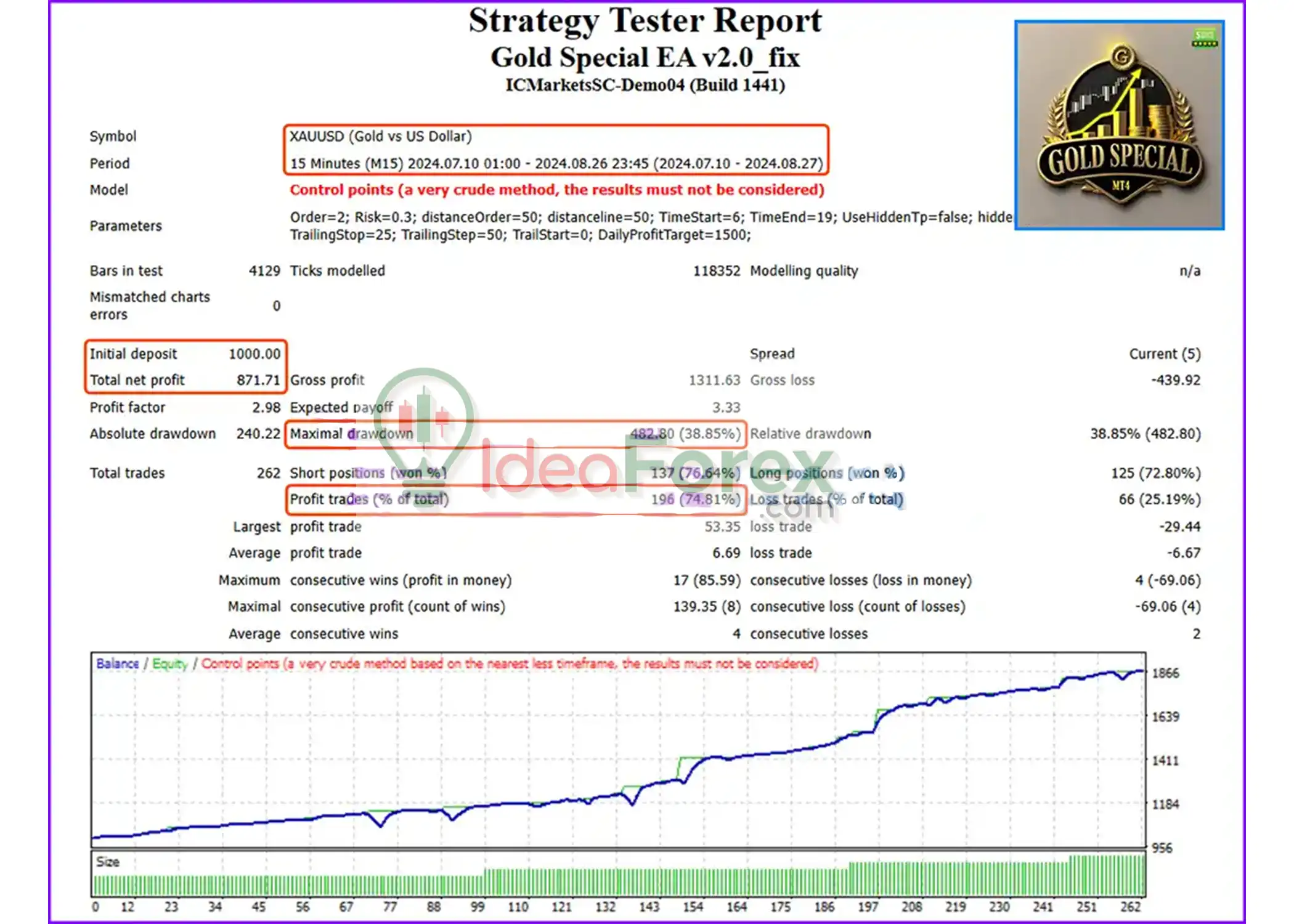The height and width of the screenshot is (924, 1294).
Task: Click consecutive losses value '4 (-69.06)'
Action: (1168, 580)
